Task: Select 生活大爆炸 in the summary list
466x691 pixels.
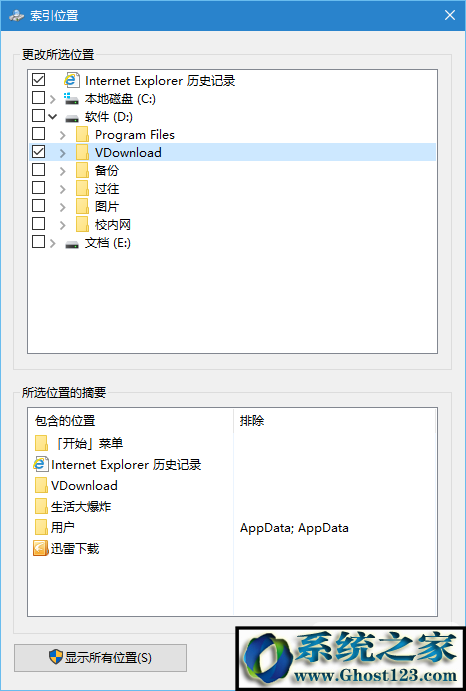Action: point(81,507)
